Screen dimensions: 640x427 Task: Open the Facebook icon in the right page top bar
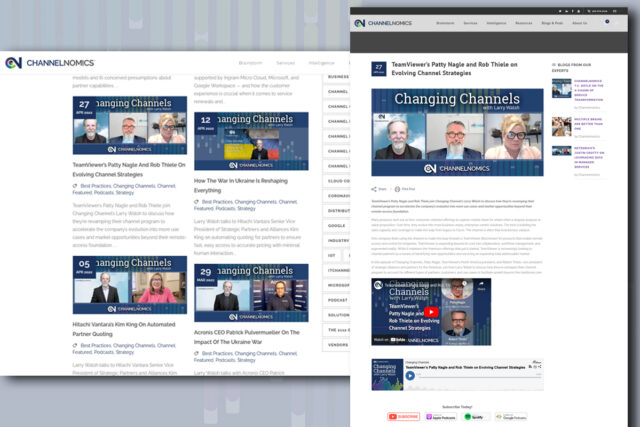(x=573, y=11)
